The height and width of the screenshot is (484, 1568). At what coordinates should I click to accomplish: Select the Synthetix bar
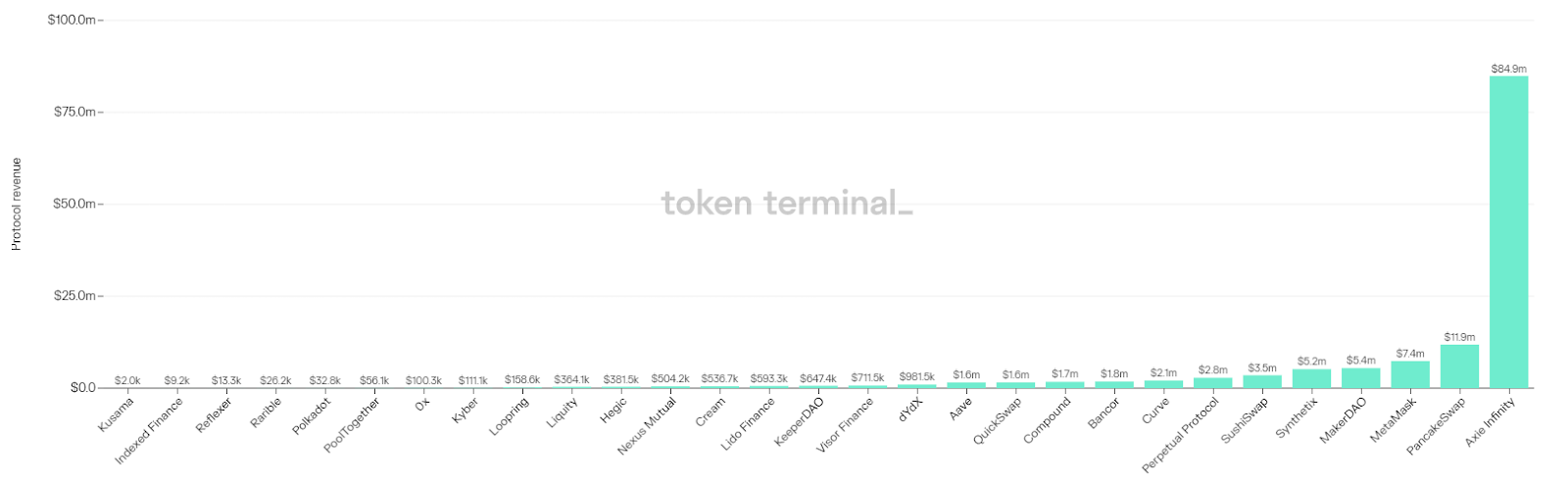[x=1311, y=378]
